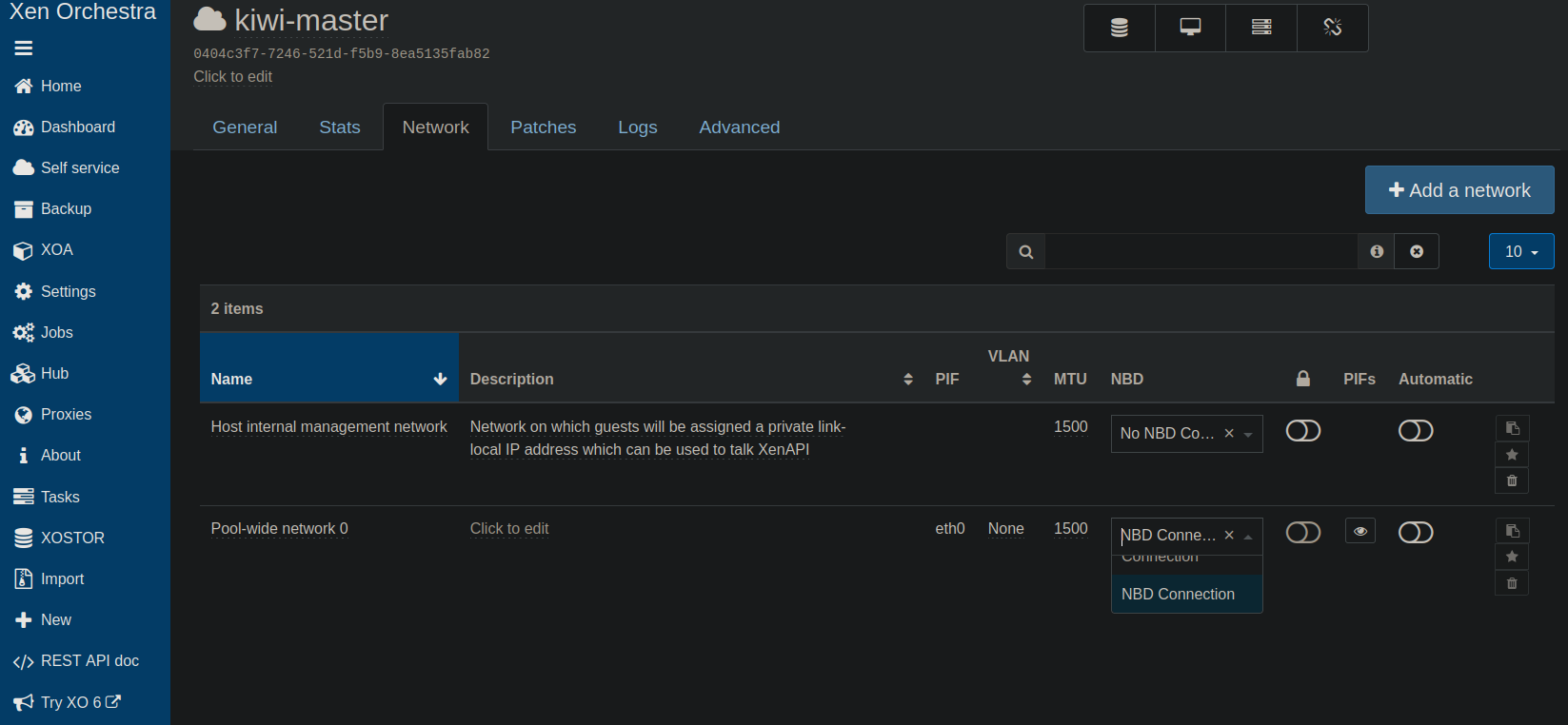Open Backup in the sidebar
Image resolution: width=1568 pixels, height=725 pixels.
click(x=66, y=208)
